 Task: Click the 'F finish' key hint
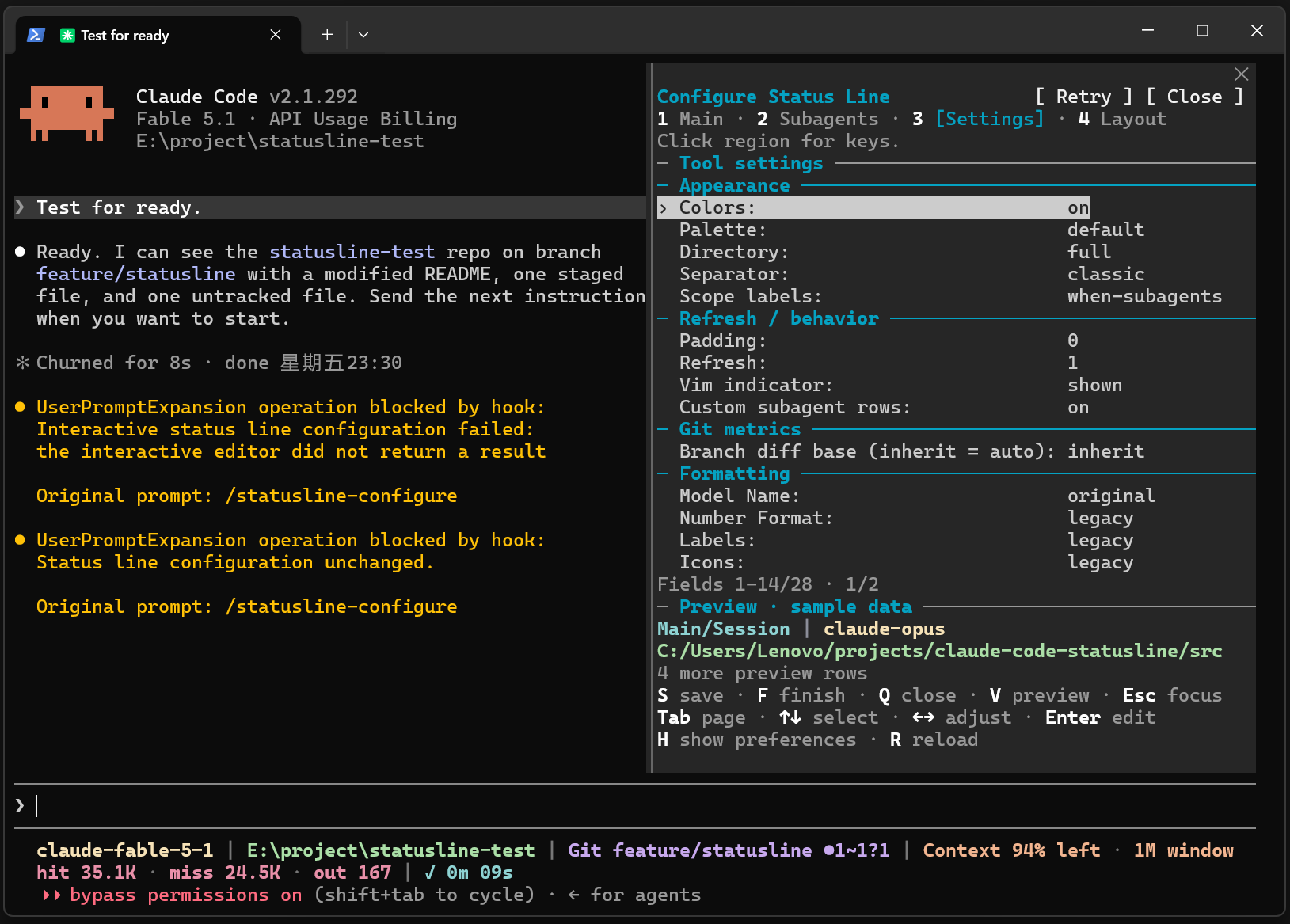pos(801,695)
